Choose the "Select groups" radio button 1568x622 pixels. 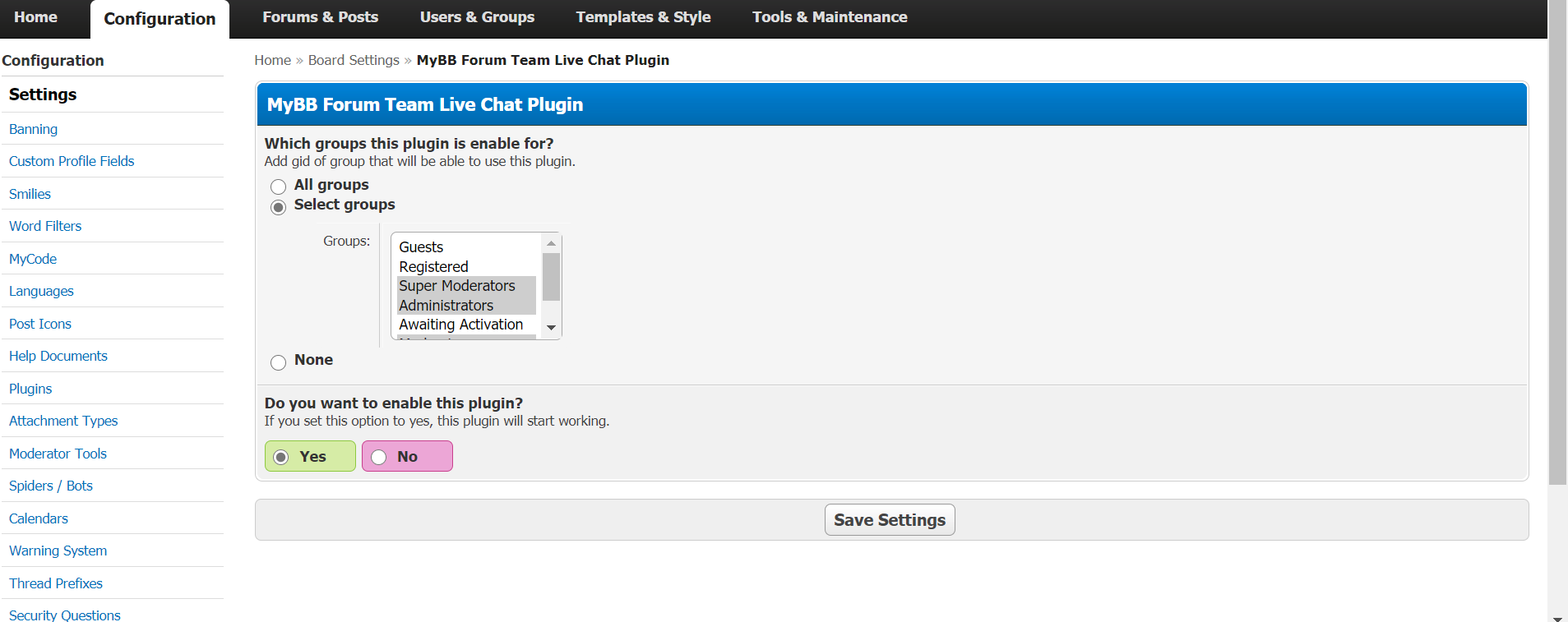tap(279, 207)
